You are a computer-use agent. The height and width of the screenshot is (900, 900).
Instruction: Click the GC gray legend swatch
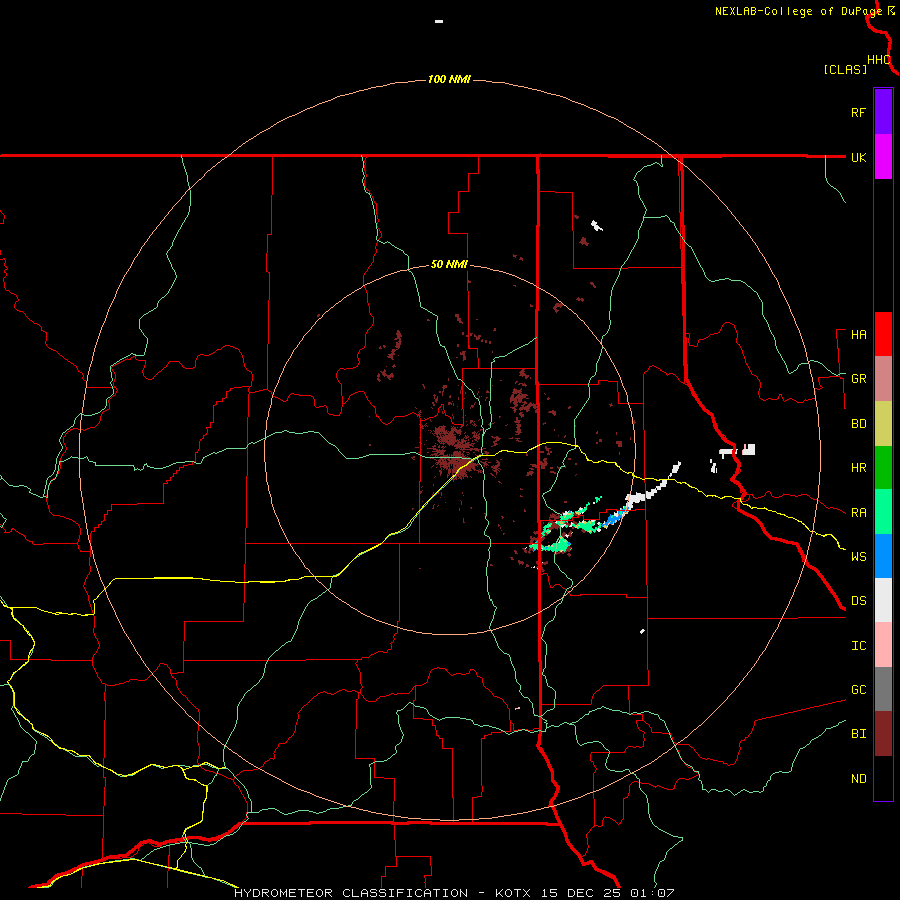(883, 689)
